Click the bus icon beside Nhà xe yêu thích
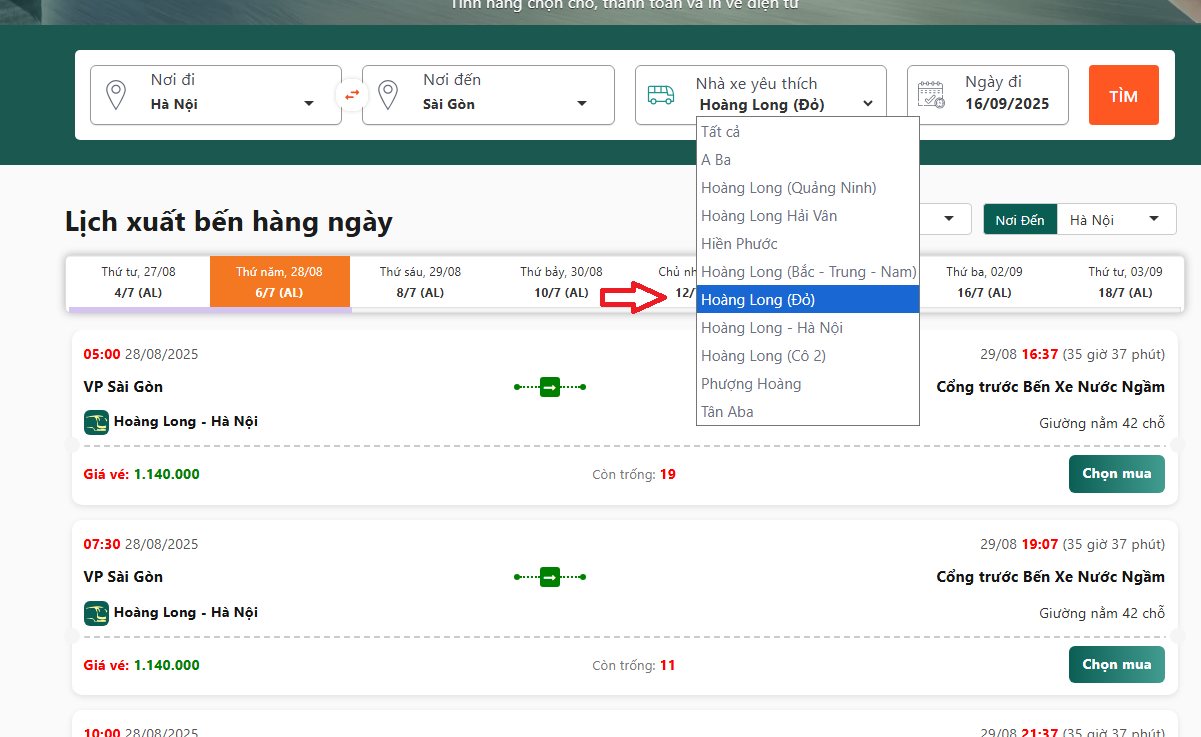1201x737 pixels. pos(661,95)
